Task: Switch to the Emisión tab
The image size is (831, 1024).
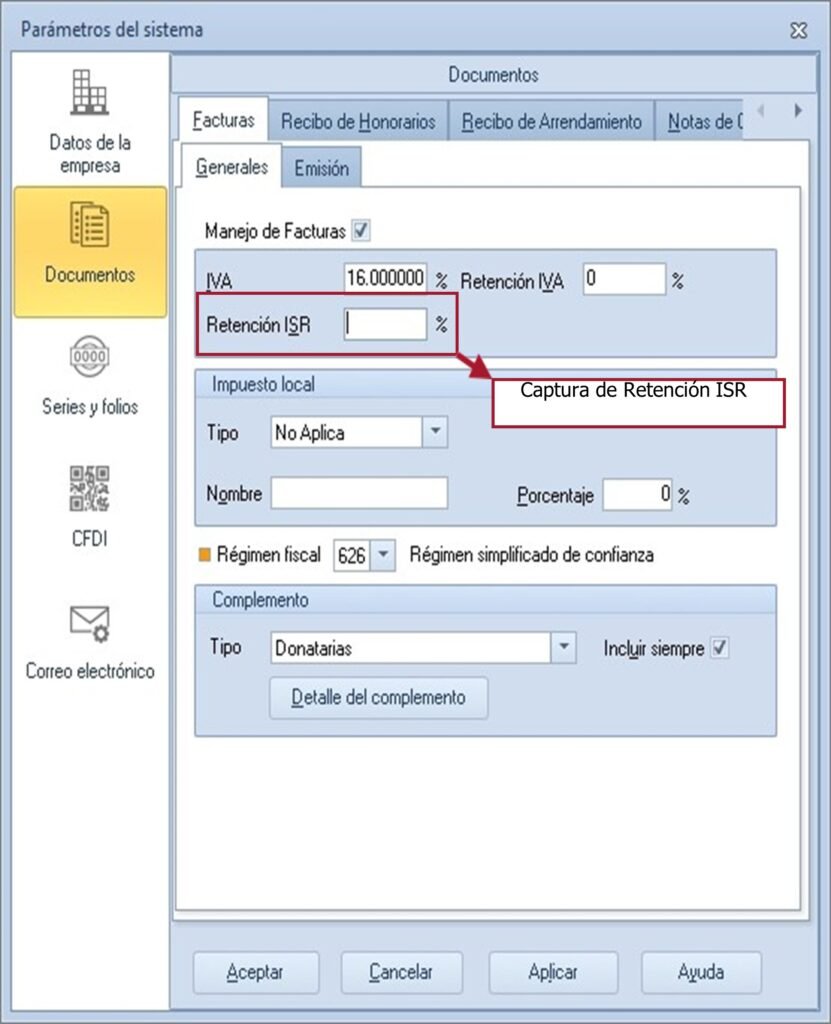Action: [x=321, y=168]
